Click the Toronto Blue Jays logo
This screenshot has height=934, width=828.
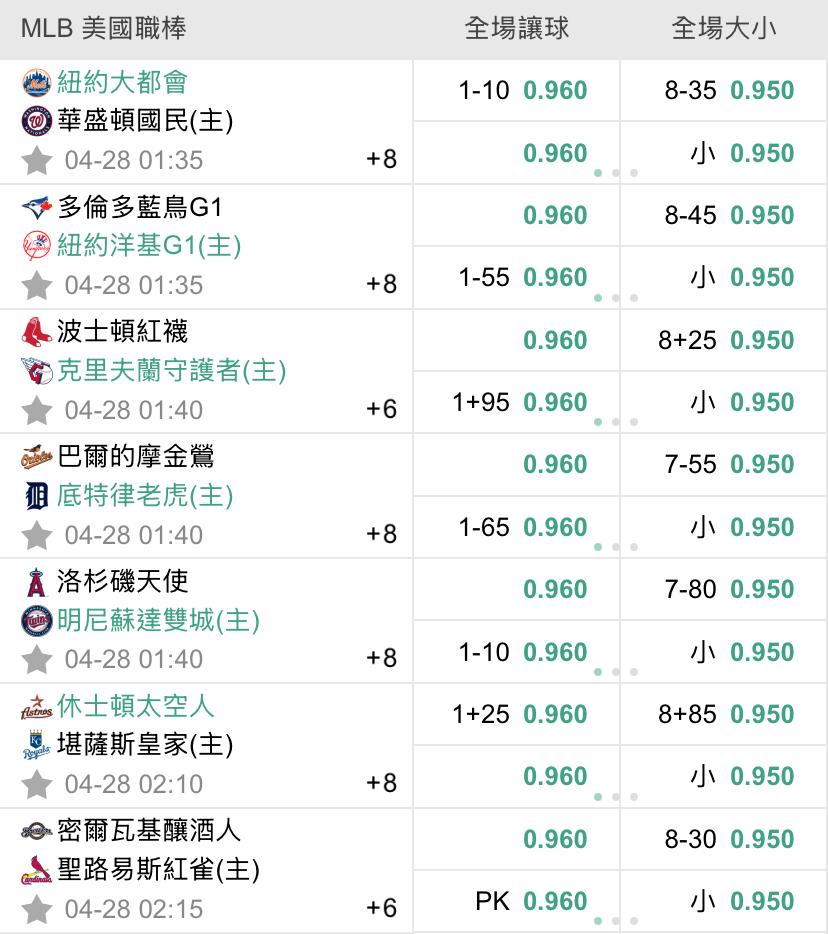[36, 207]
